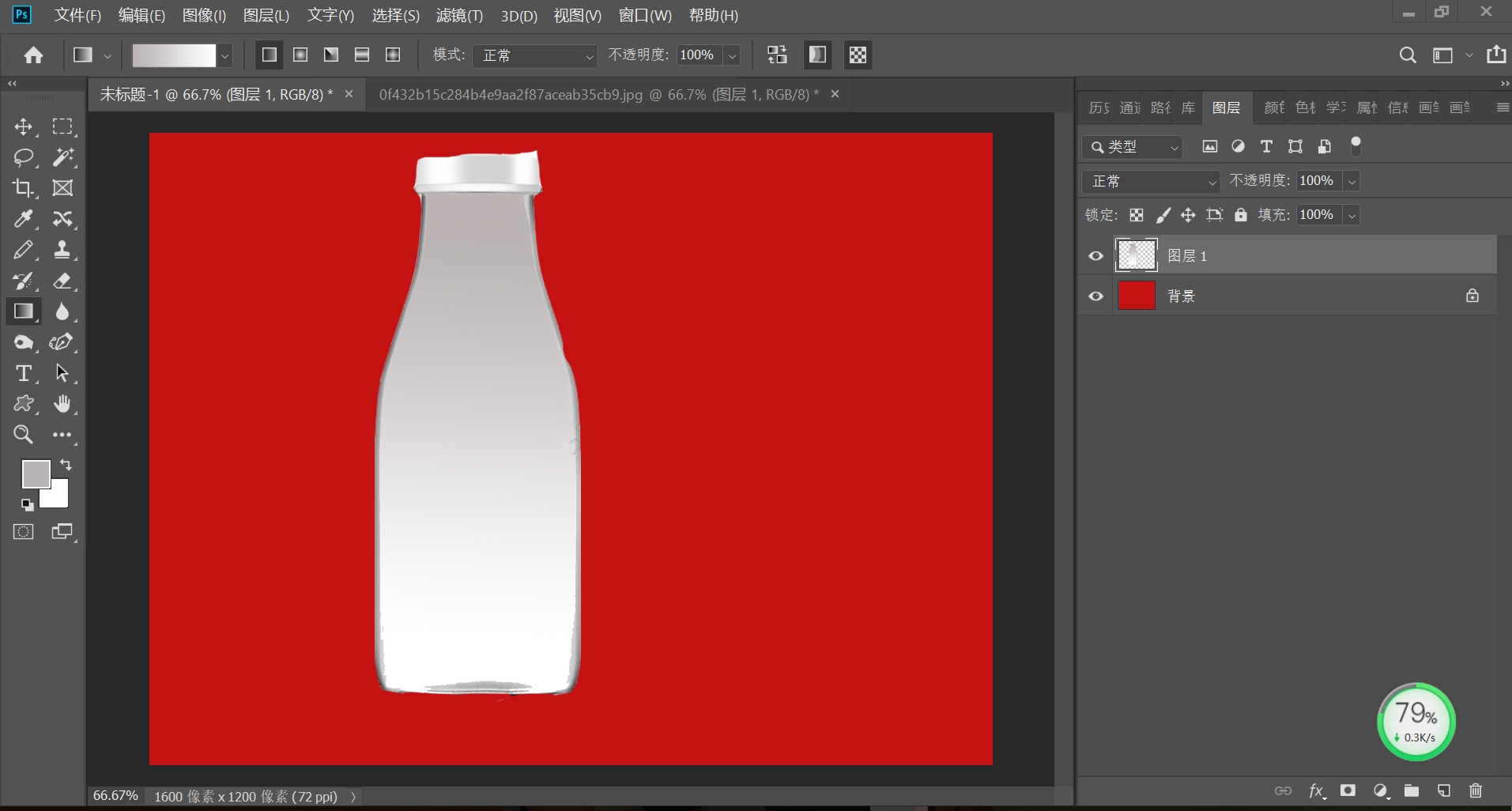The height and width of the screenshot is (811, 1512).
Task: Expand layer fill 100% arrow
Action: tap(1352, 215)
